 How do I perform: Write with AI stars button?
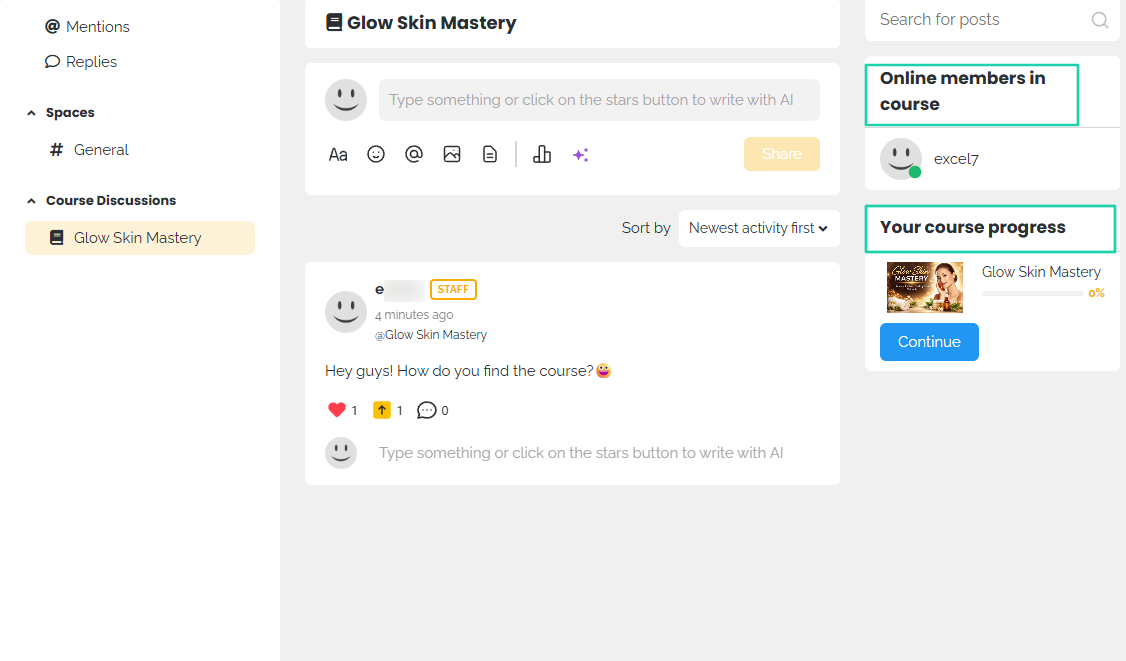click(x=580, y=154)
